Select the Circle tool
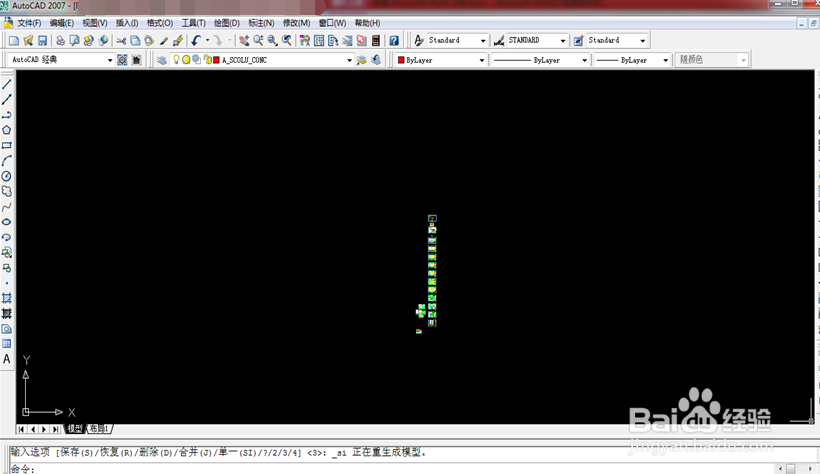Image resolution: width=820 pixels, height=474 pixels. pos(7,176)
